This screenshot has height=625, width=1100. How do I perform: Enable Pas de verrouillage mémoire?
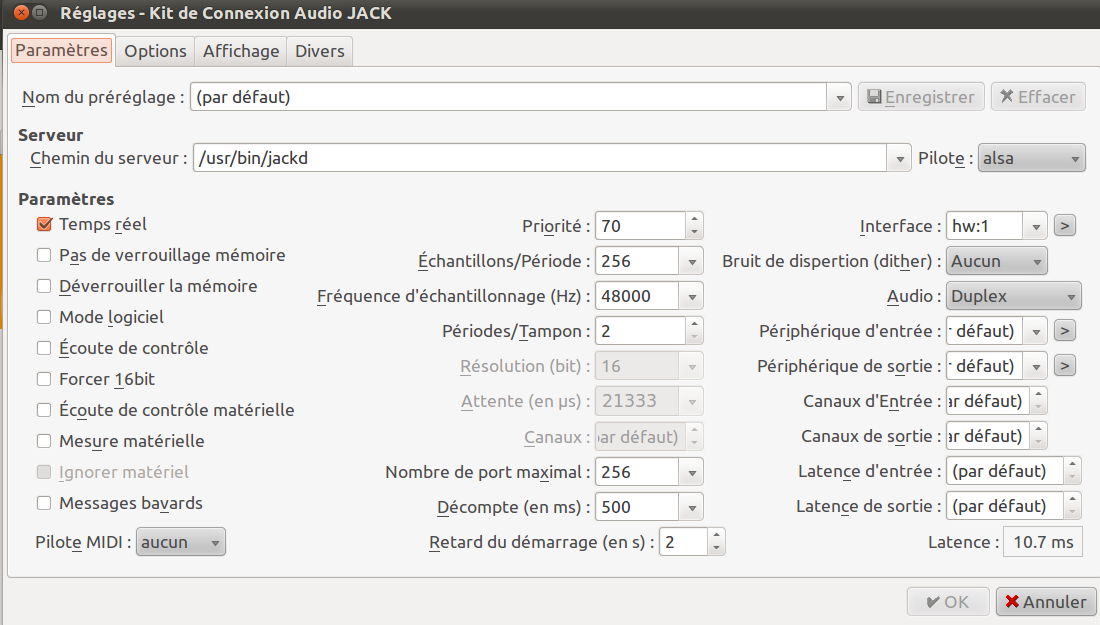44,255
